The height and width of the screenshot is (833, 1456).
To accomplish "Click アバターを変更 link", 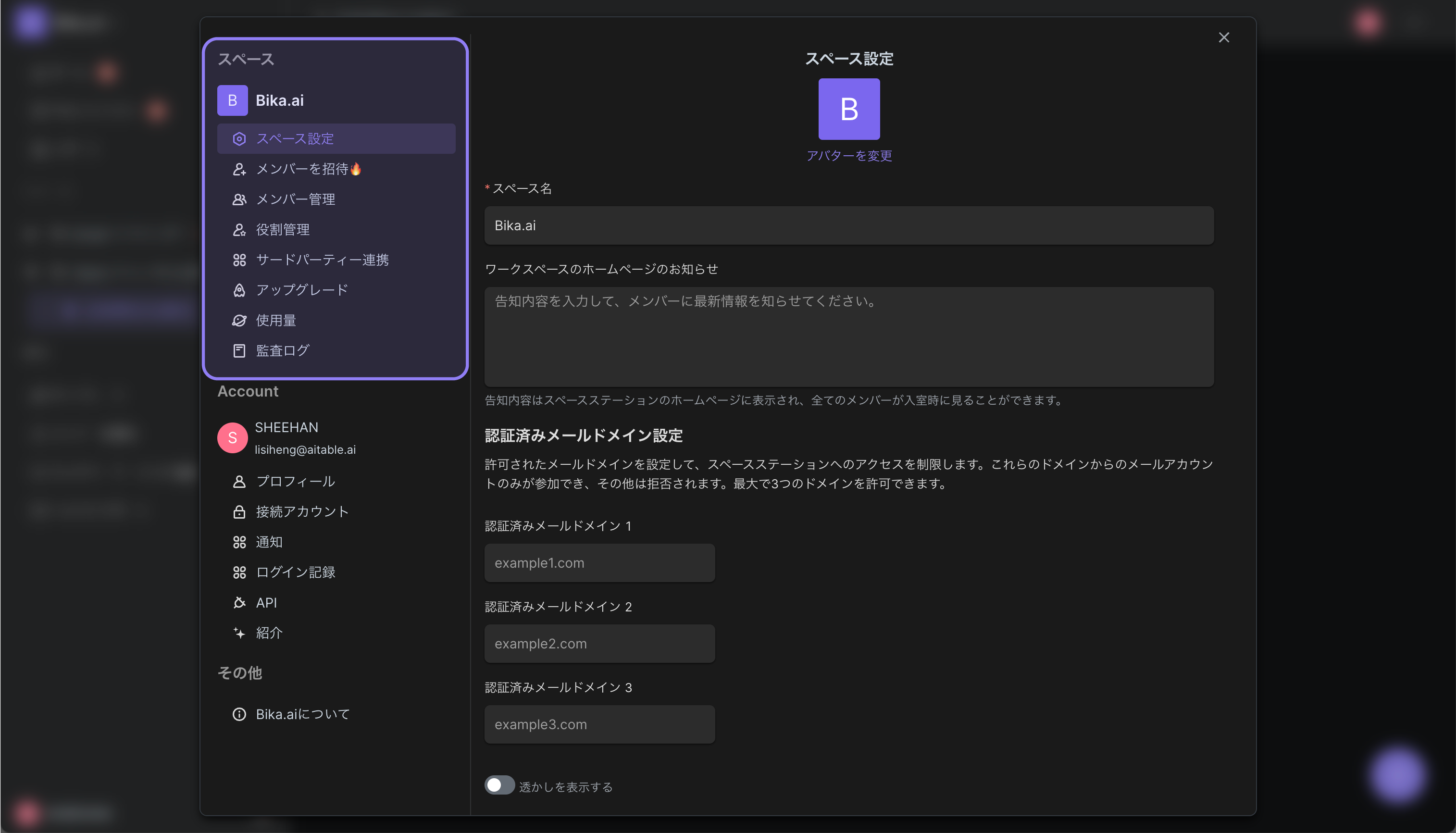I will [849, 156].
